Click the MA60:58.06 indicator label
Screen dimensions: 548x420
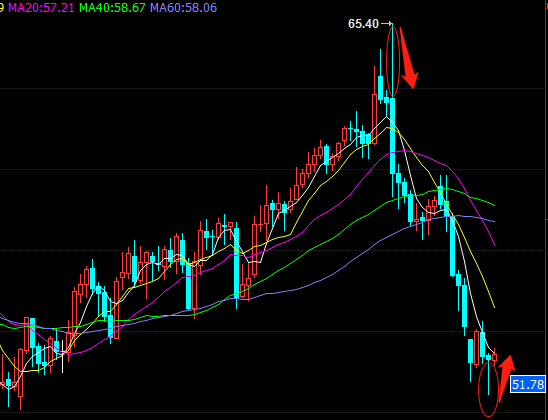(x=183, y=8)
